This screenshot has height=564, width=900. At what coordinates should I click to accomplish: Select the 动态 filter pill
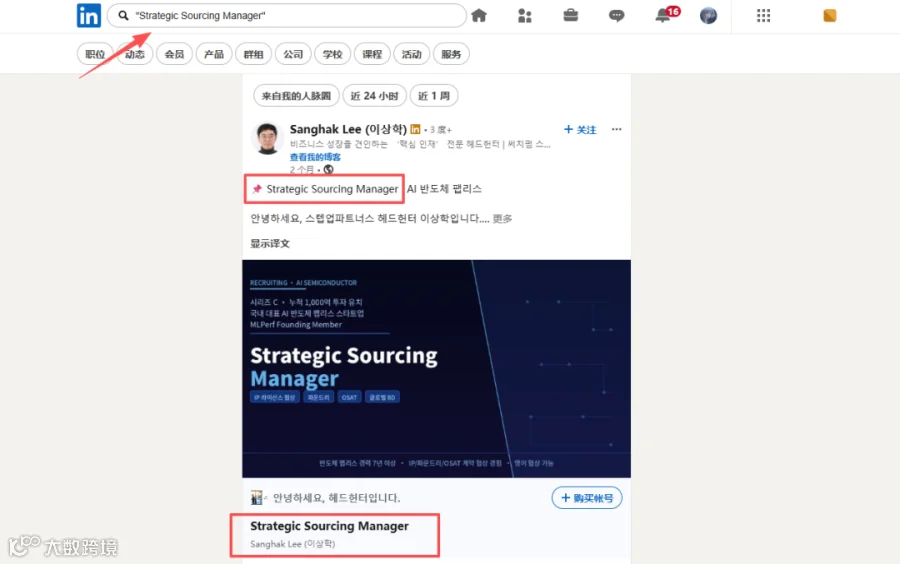point(135,54)
